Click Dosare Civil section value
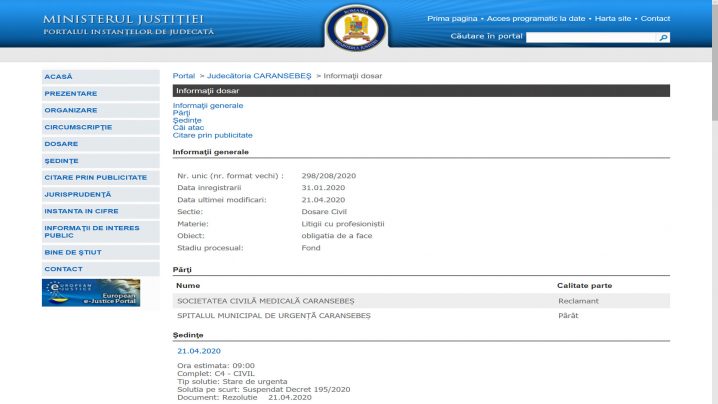The height and width of the screenshot is (404, 718). pyautogui.click(x=324, y=212)
